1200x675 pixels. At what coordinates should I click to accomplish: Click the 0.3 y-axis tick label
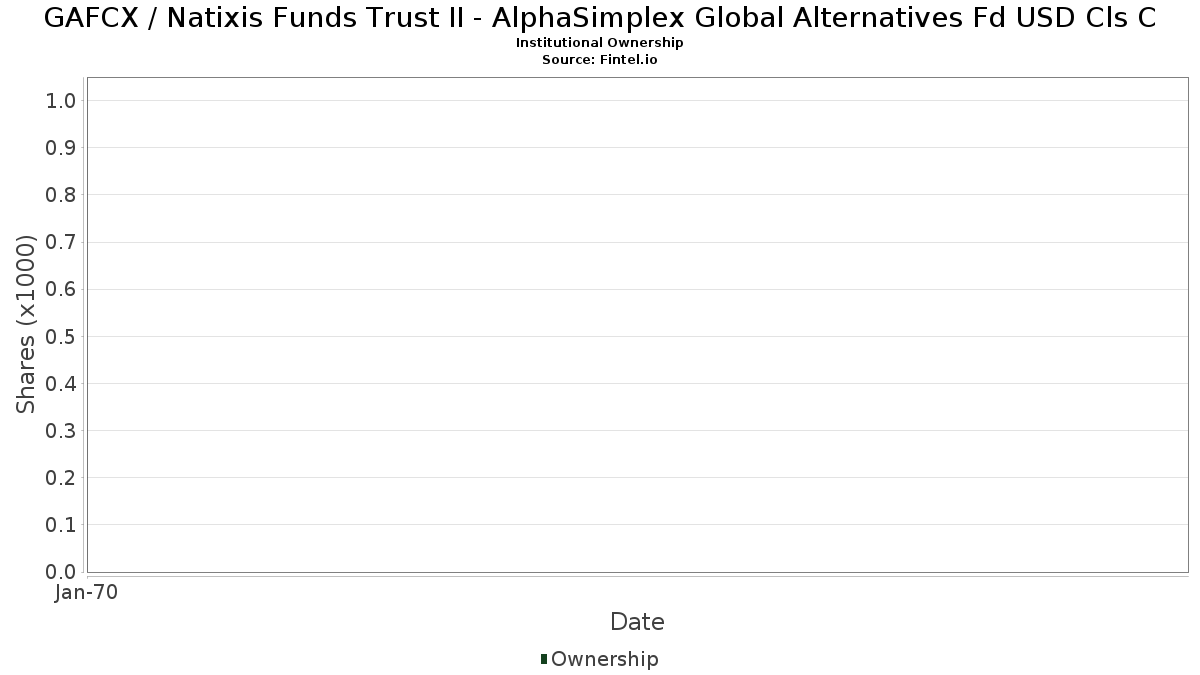(x=61, y=431)
